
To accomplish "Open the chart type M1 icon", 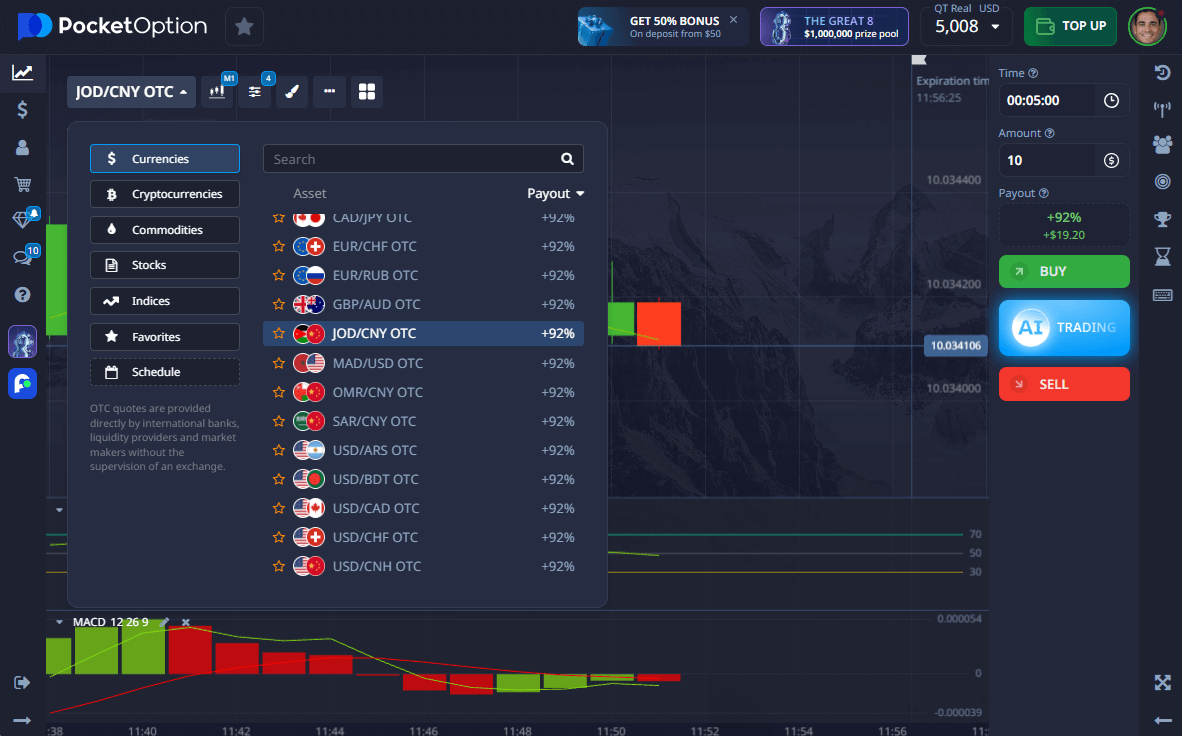I will point(217,92).
